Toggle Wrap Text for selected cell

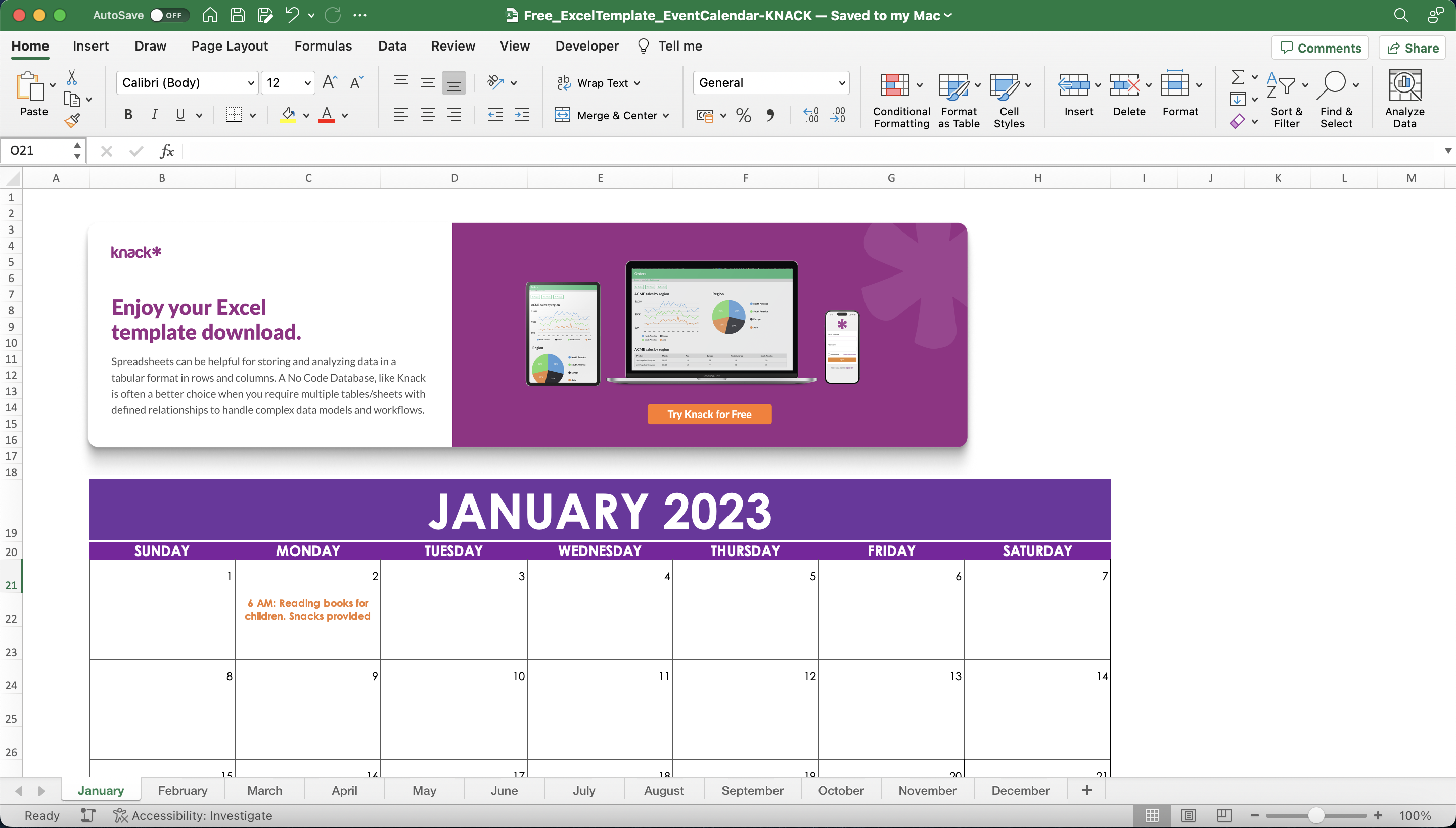[x=599, y=82]
